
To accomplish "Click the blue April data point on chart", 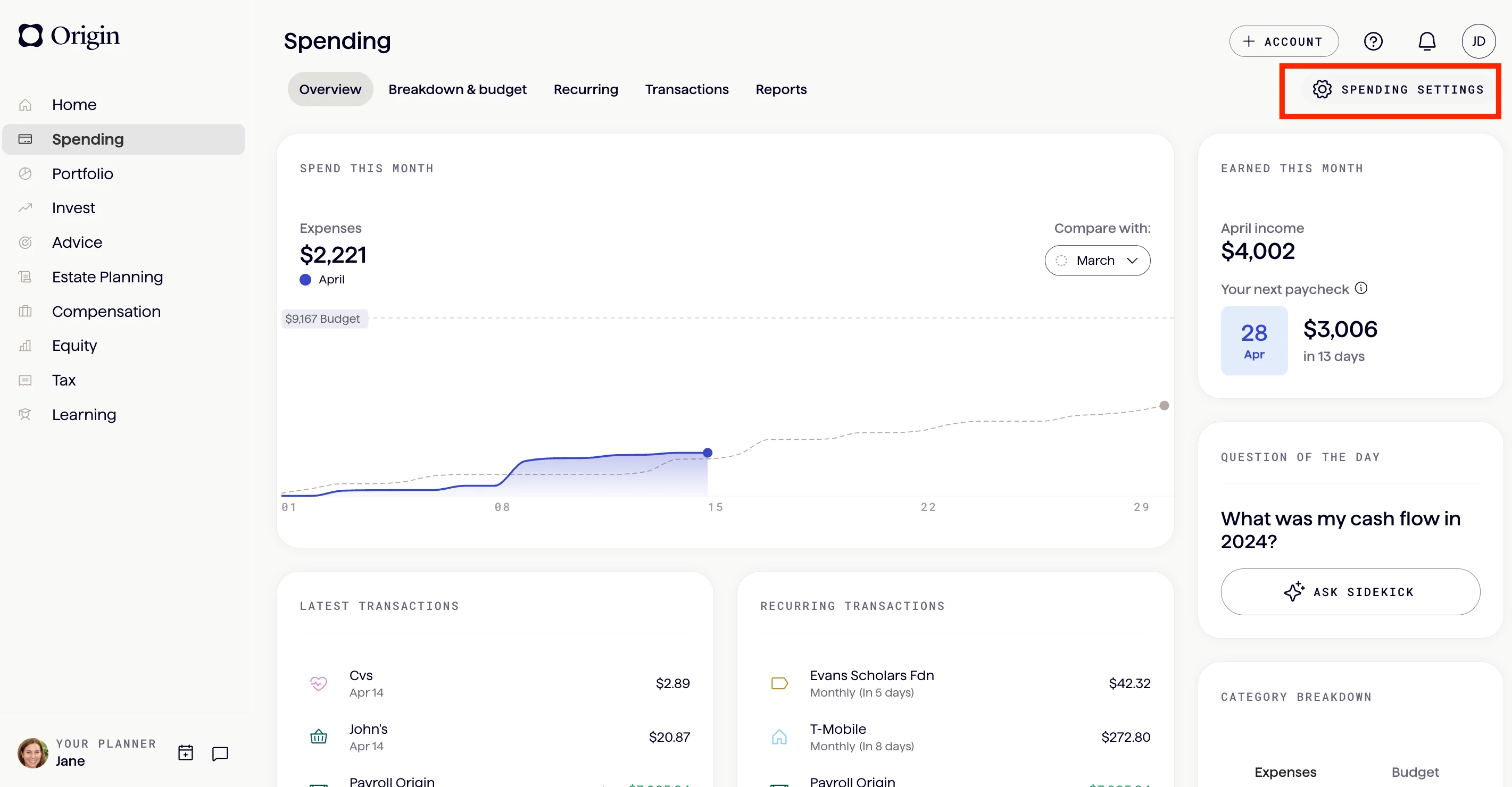I will (707, 453).
